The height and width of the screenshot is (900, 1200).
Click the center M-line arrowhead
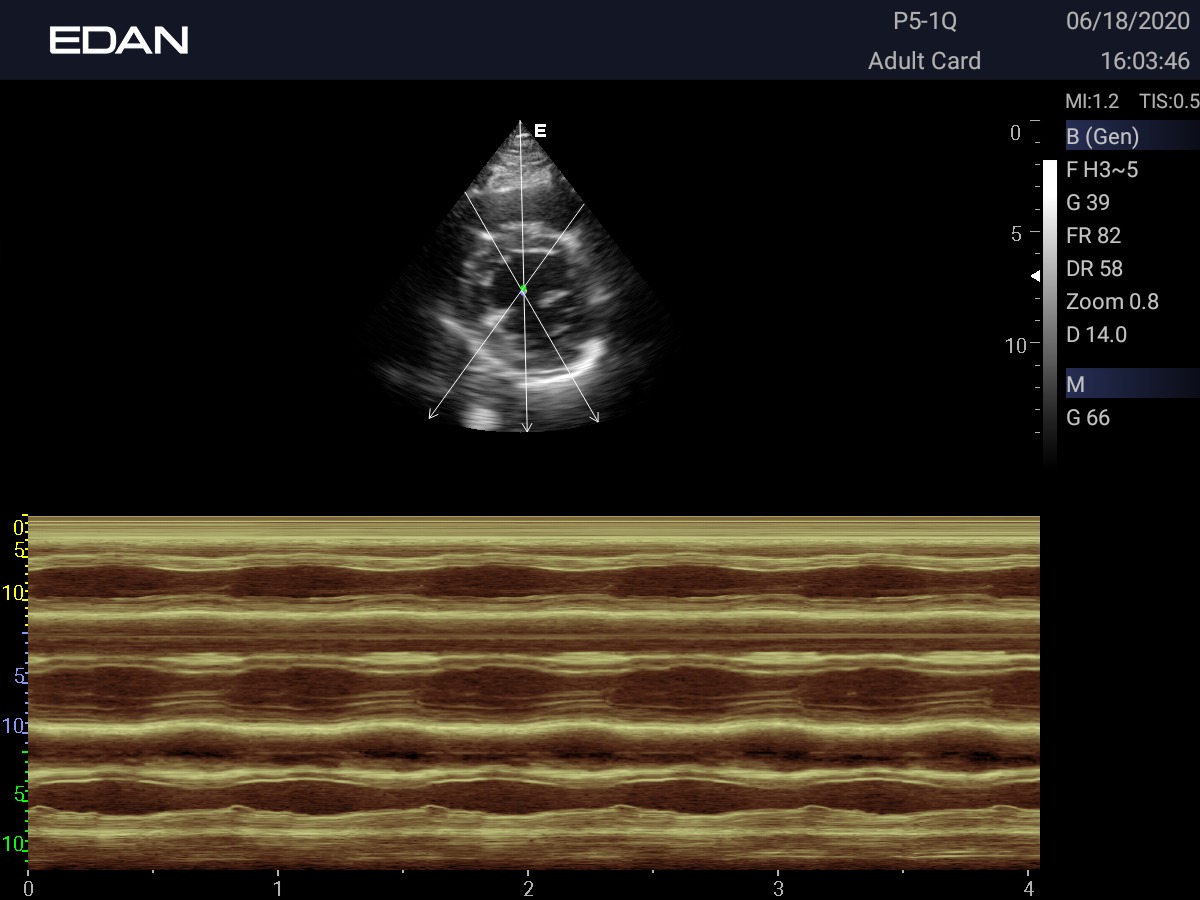tap(527, 427)
